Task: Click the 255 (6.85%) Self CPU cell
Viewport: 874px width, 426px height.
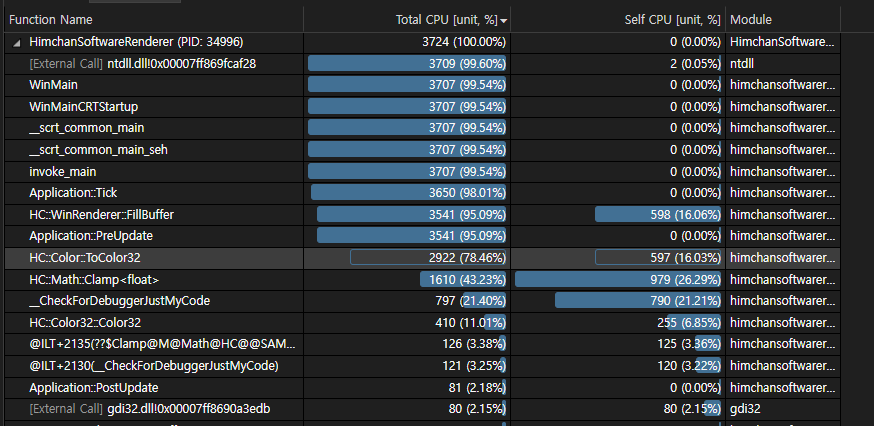Action: pos(618,323)
